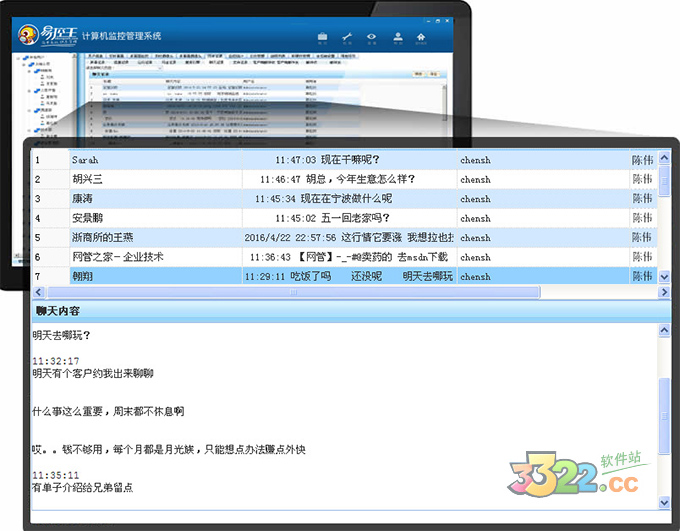Click the timestamp 11:32:17 in chat content
This screenshot has height=531, width=680.
[x=56, y=361]
